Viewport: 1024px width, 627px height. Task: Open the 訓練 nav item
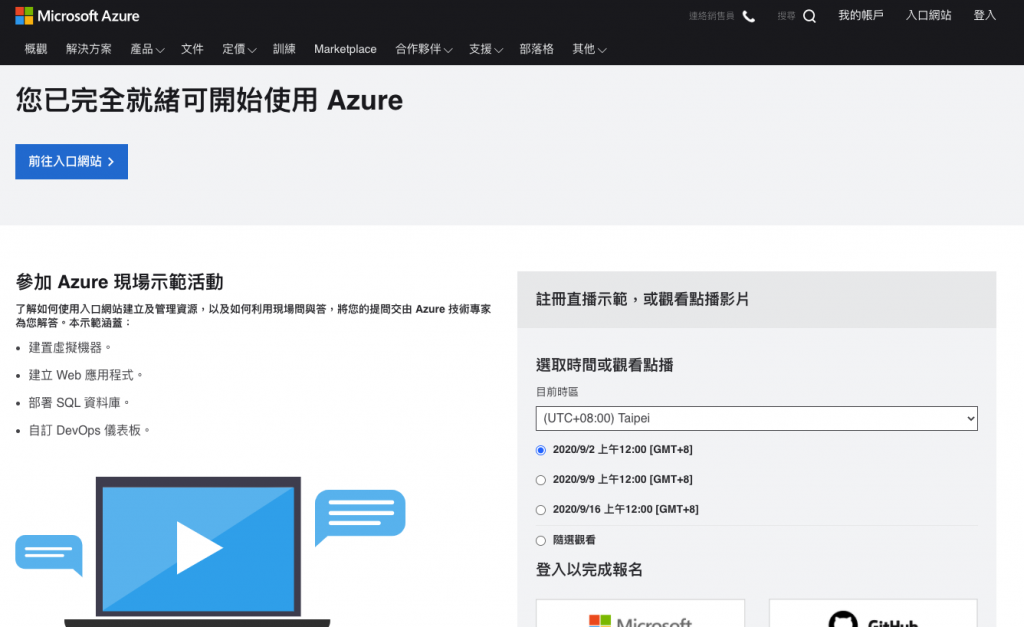point(284,49)
